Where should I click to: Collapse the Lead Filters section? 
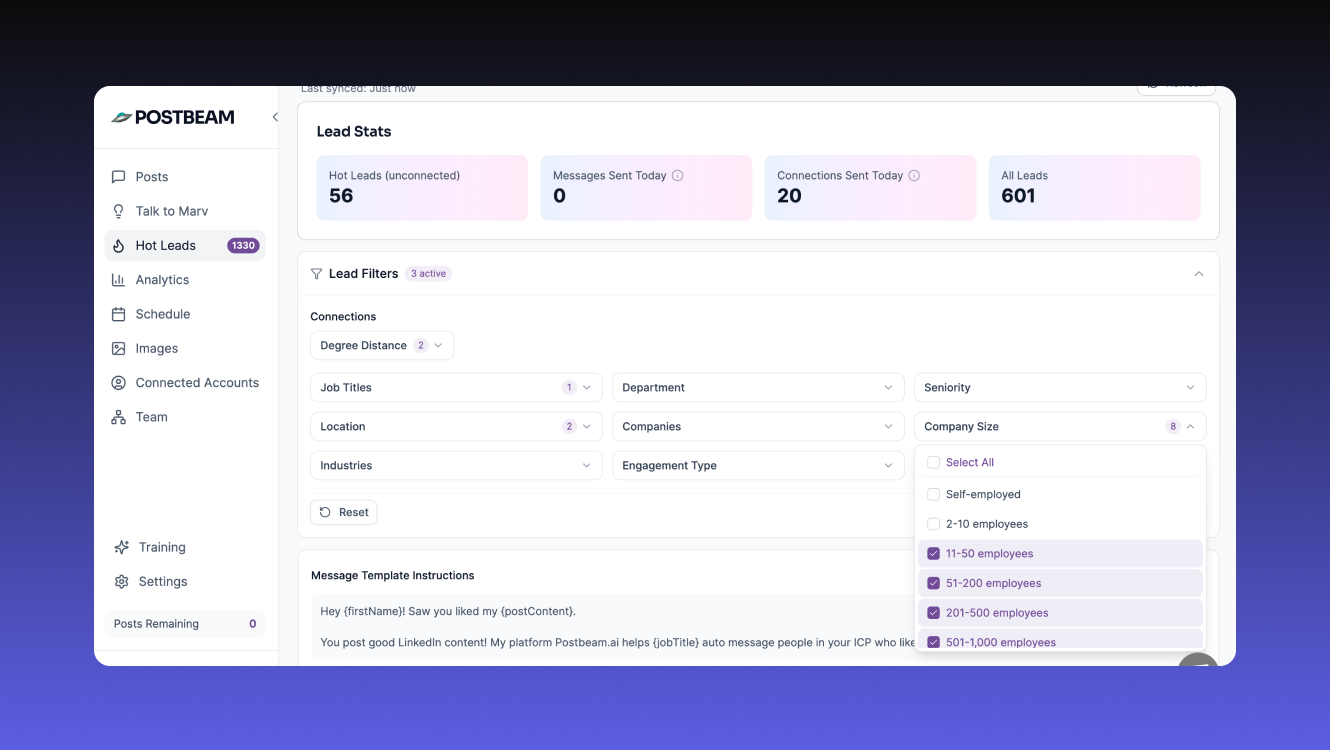click(1198, 274)
